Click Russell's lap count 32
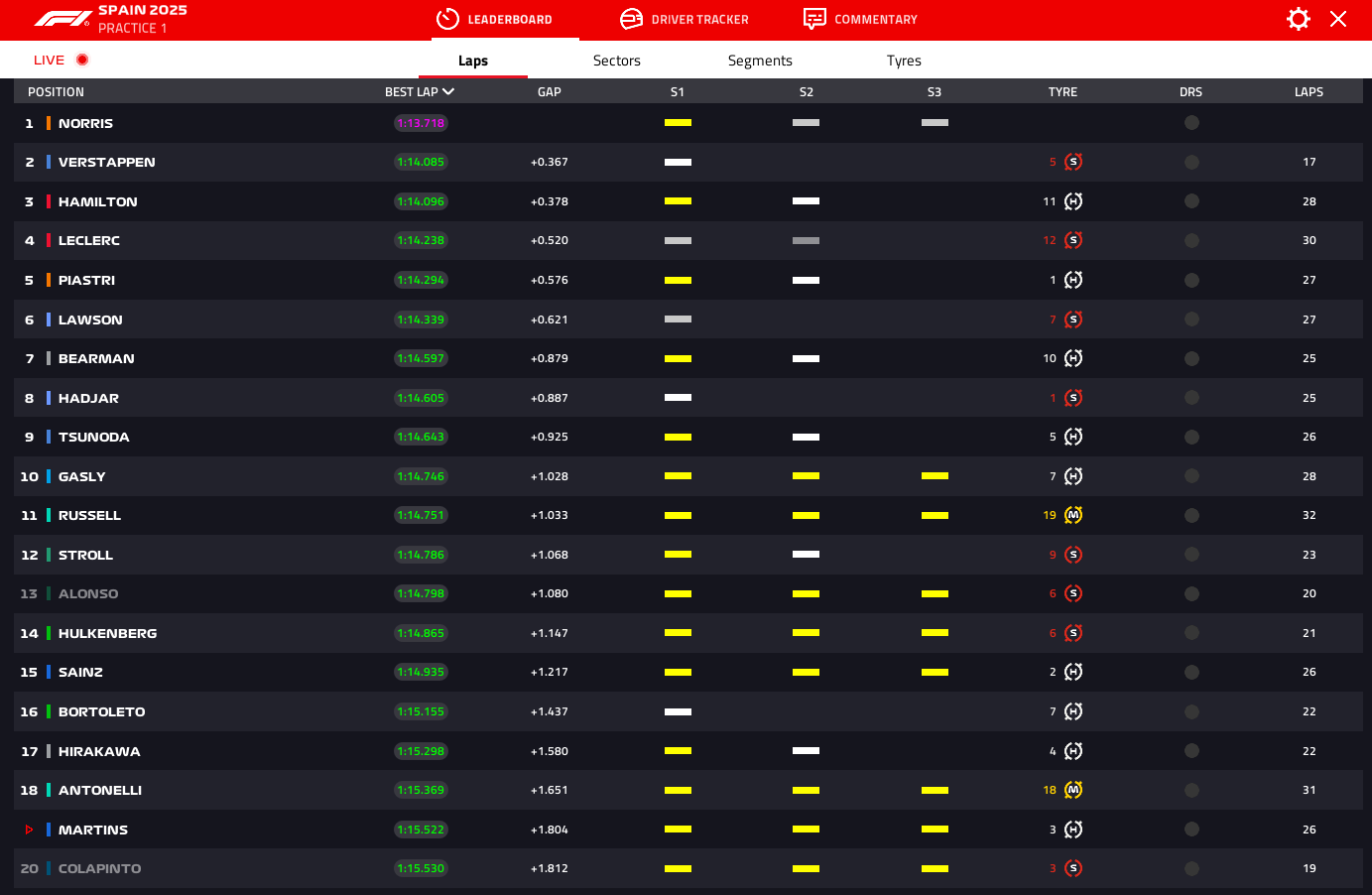Image resolution: width=1372 pixels, height=895 pixels. point(1310,515)
